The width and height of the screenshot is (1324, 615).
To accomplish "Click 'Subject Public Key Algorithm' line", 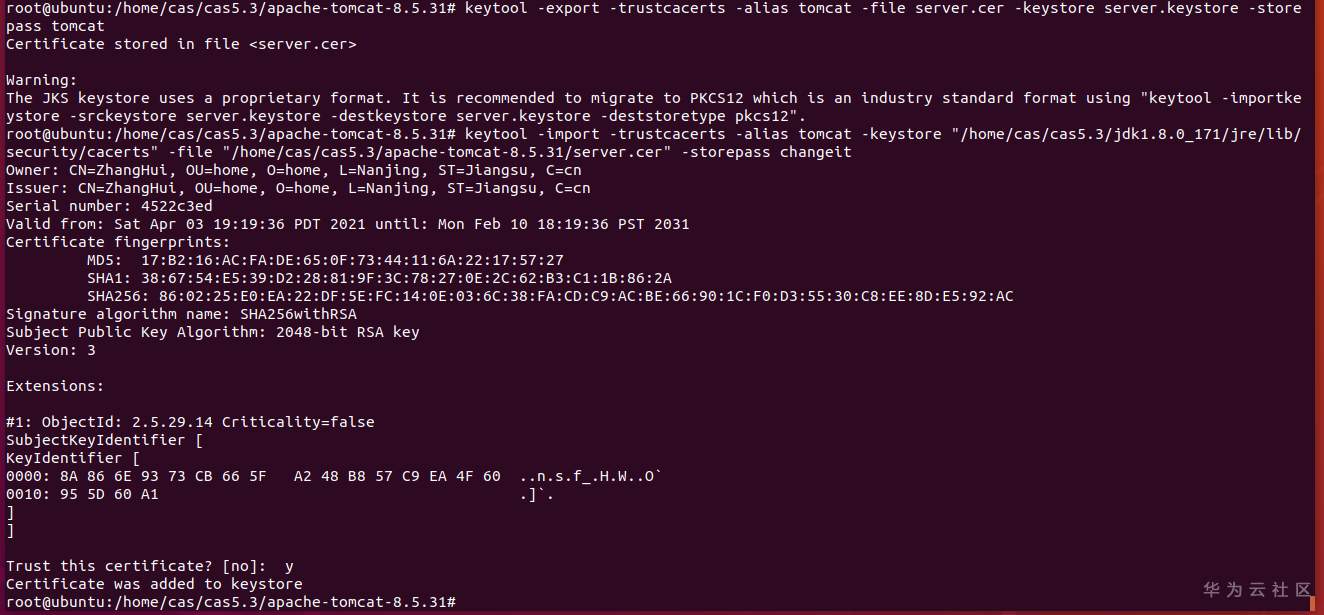I will point(213,332).
